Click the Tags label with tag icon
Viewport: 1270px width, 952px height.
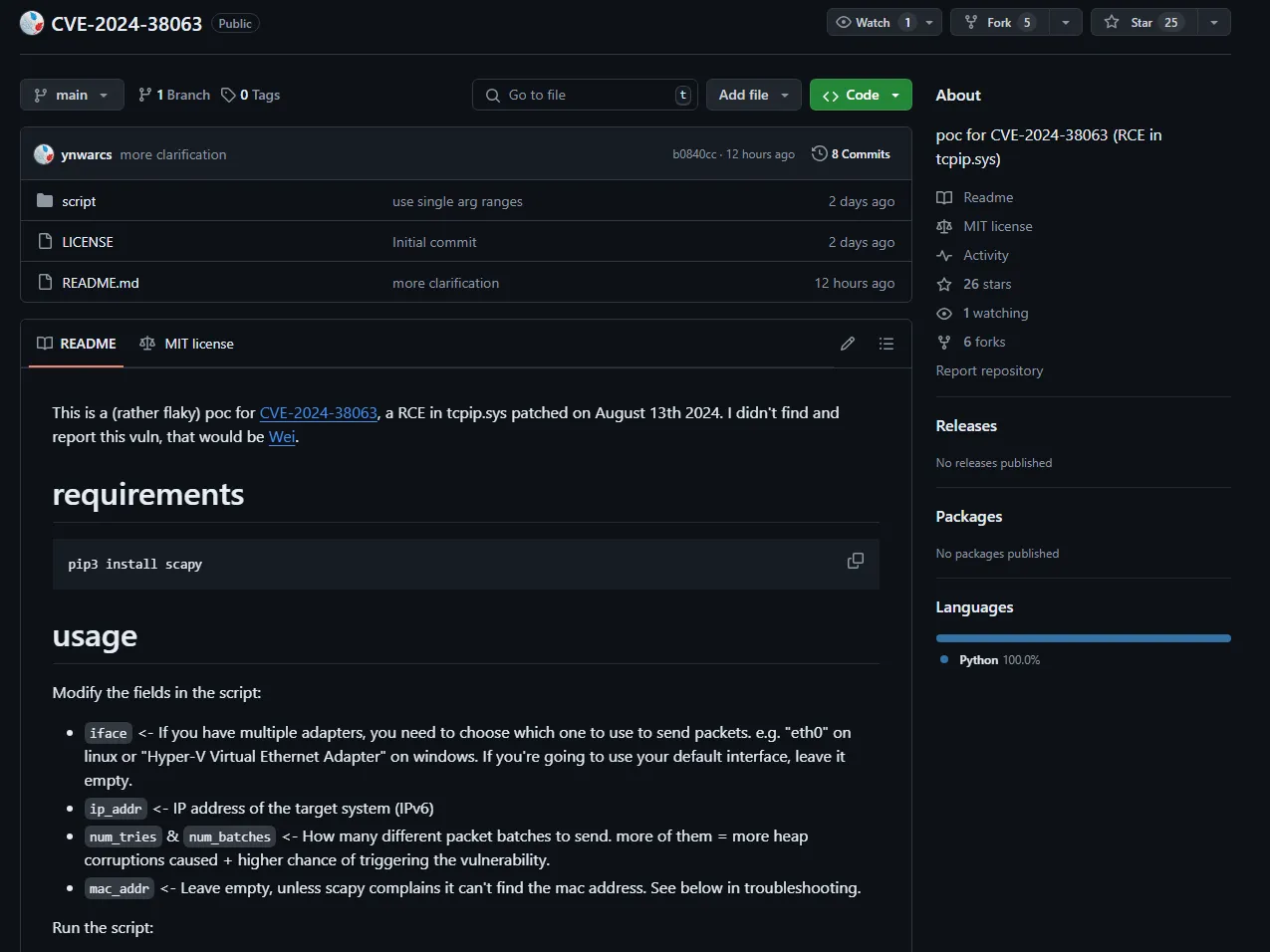pyautogui.click(x=250, y=94)
